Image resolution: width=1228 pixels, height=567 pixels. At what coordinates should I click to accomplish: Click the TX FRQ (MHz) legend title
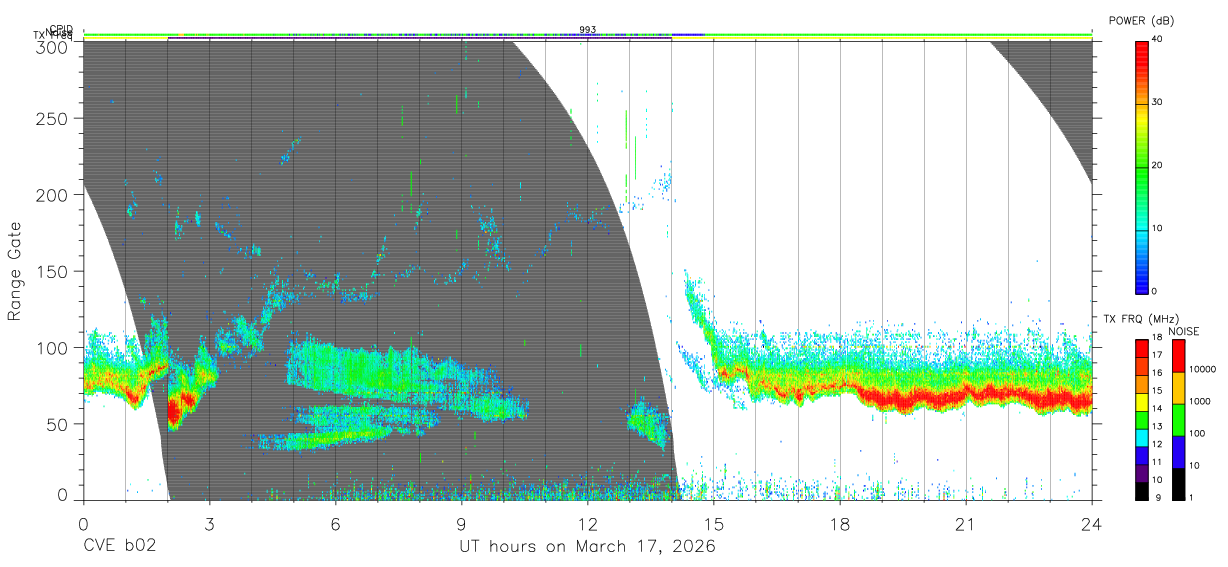click(1140, 319)
